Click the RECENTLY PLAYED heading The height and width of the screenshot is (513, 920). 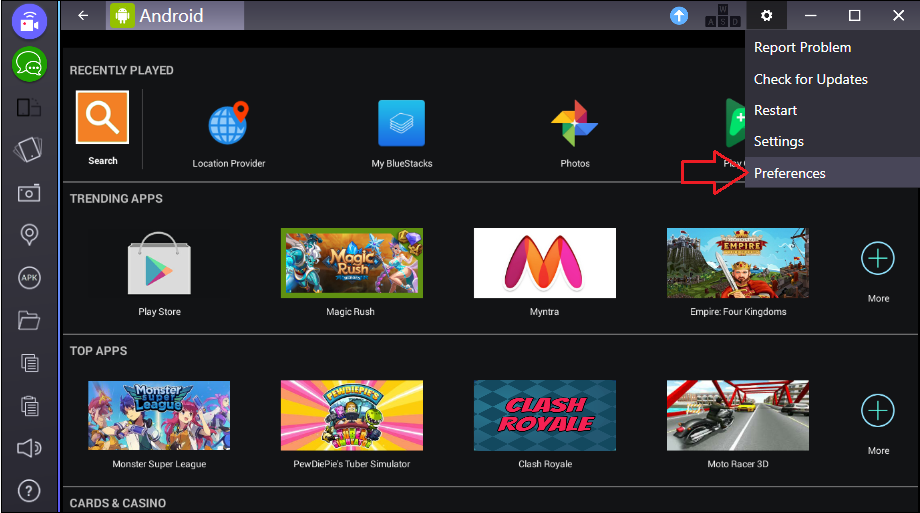tap(121, 70)
